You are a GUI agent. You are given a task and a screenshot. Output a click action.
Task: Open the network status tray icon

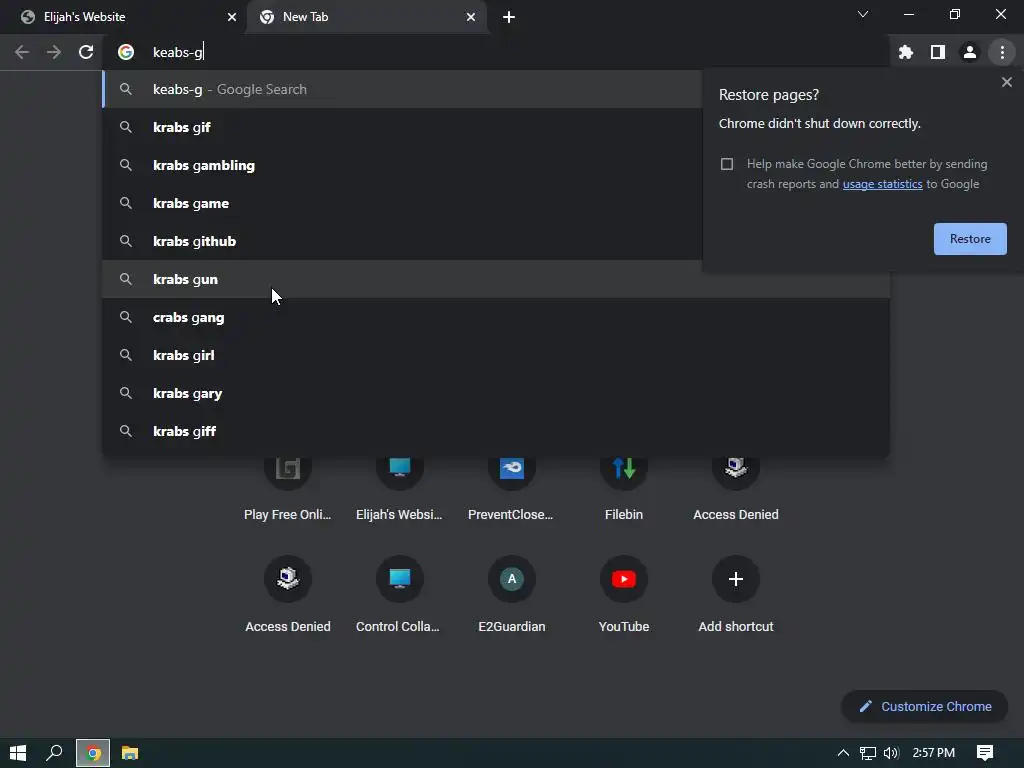click(867, 753)
